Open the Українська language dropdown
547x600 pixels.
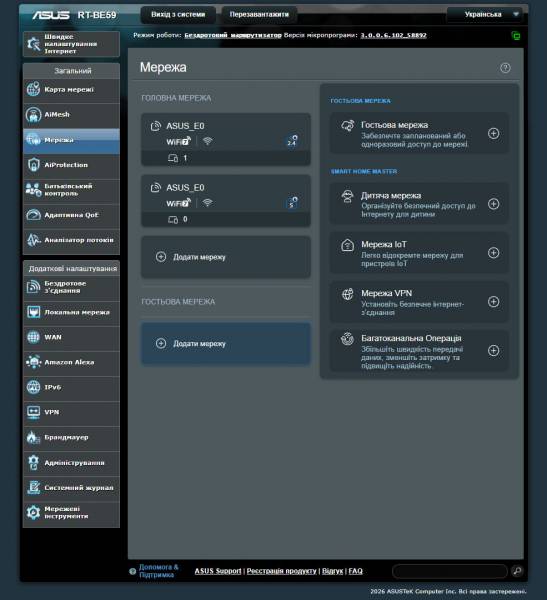(487, 15)
